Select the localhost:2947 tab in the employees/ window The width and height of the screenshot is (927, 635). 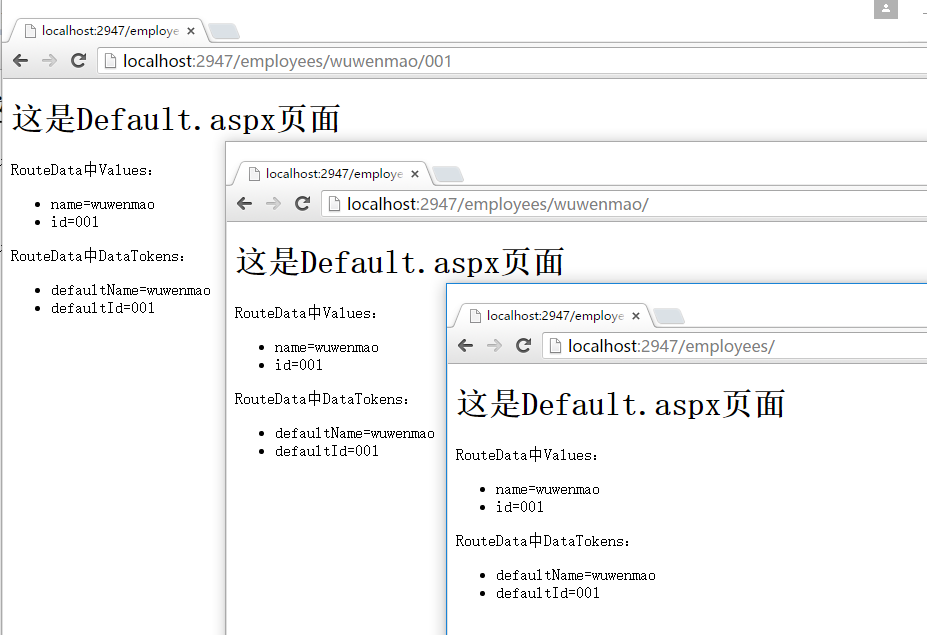tap(554, 316)
